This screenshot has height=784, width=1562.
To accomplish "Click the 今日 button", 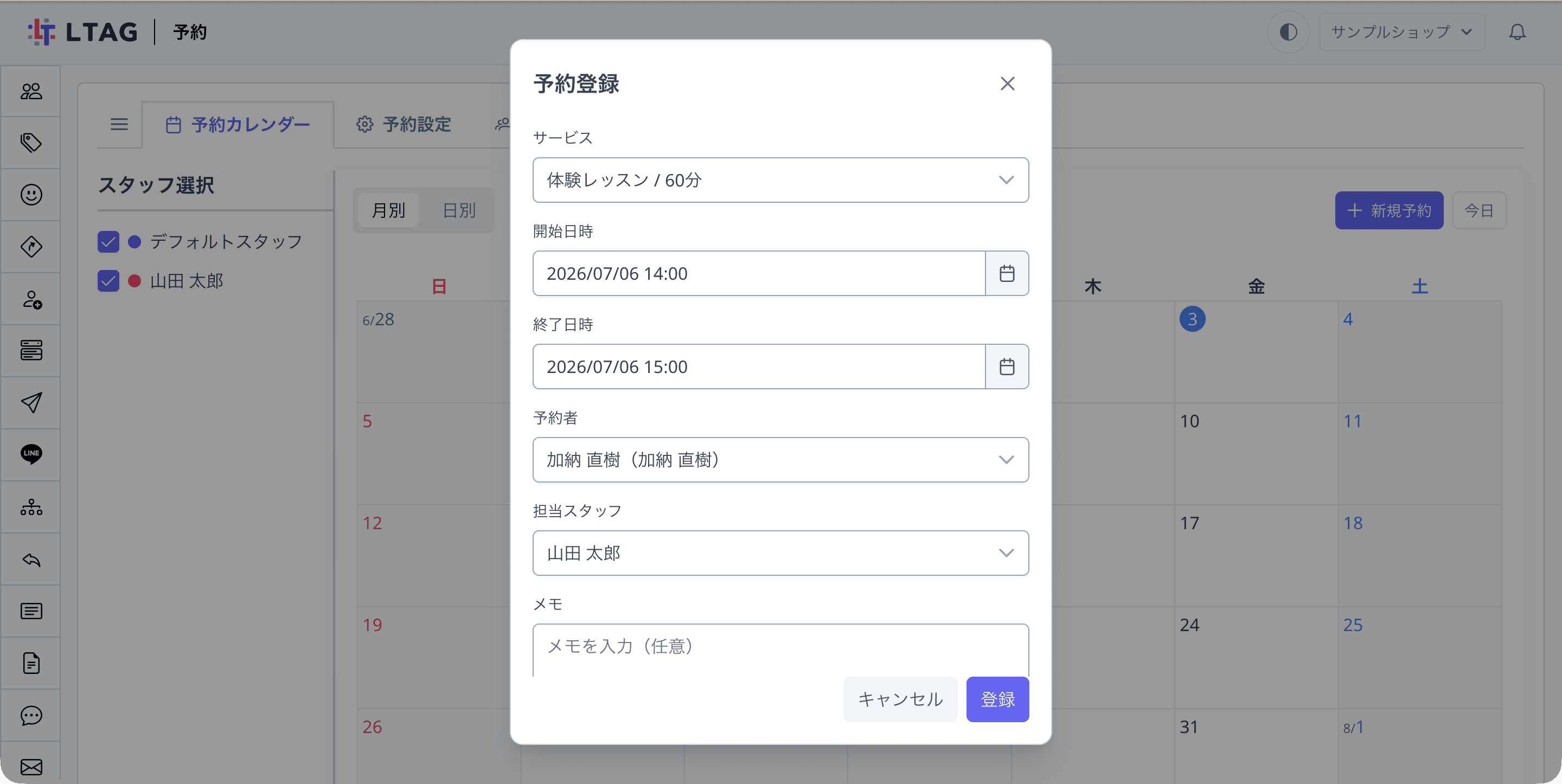I will (x=1479, y=210).
